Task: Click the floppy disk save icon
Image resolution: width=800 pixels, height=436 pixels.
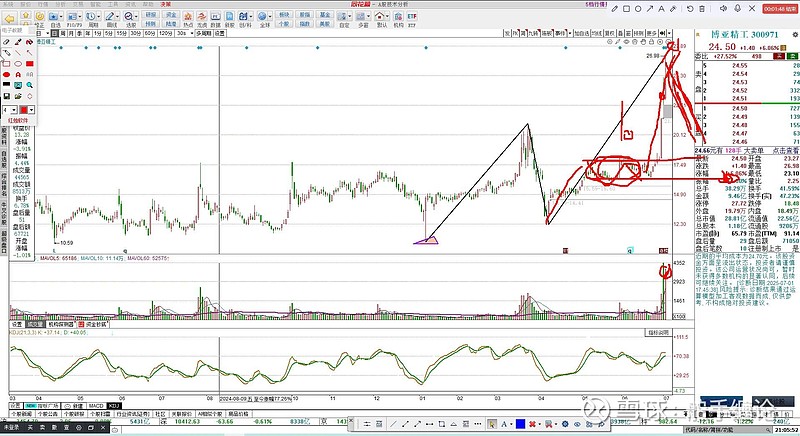Action: point(6,96)
